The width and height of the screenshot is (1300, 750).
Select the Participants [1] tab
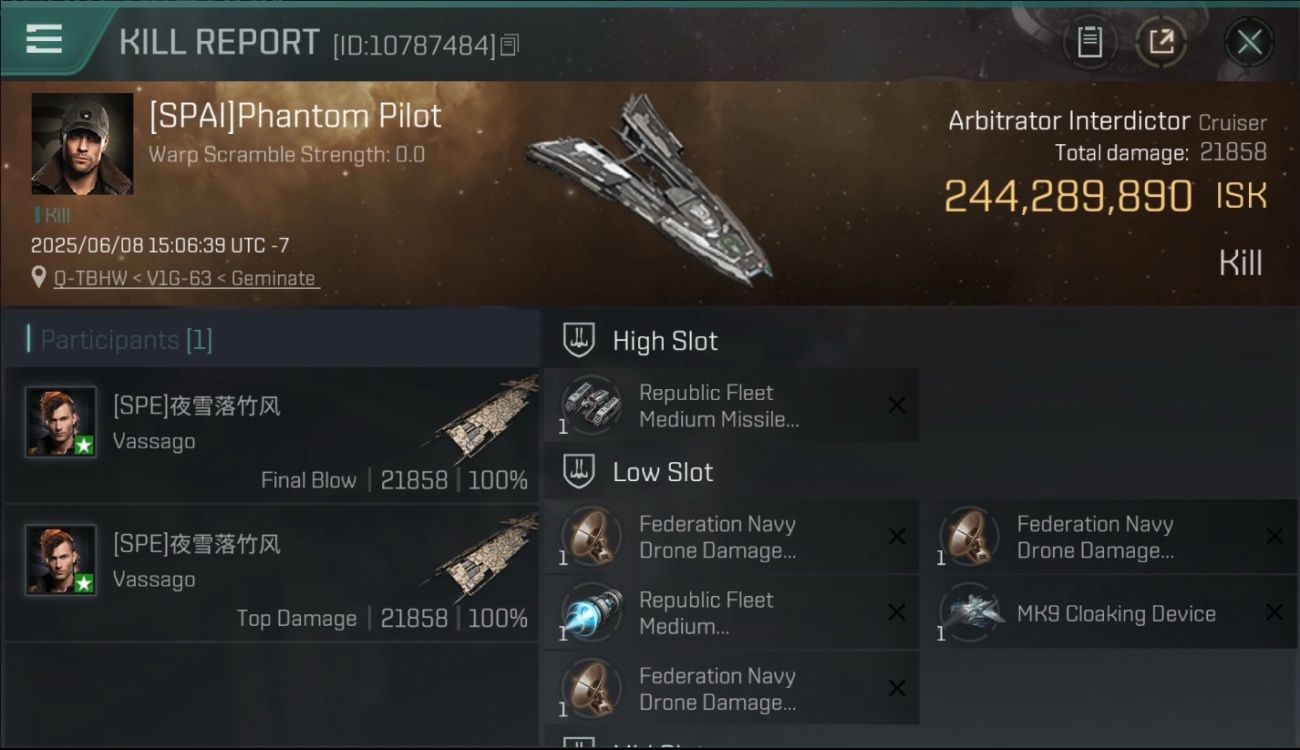pyautogui.click(x=120, y=340)
